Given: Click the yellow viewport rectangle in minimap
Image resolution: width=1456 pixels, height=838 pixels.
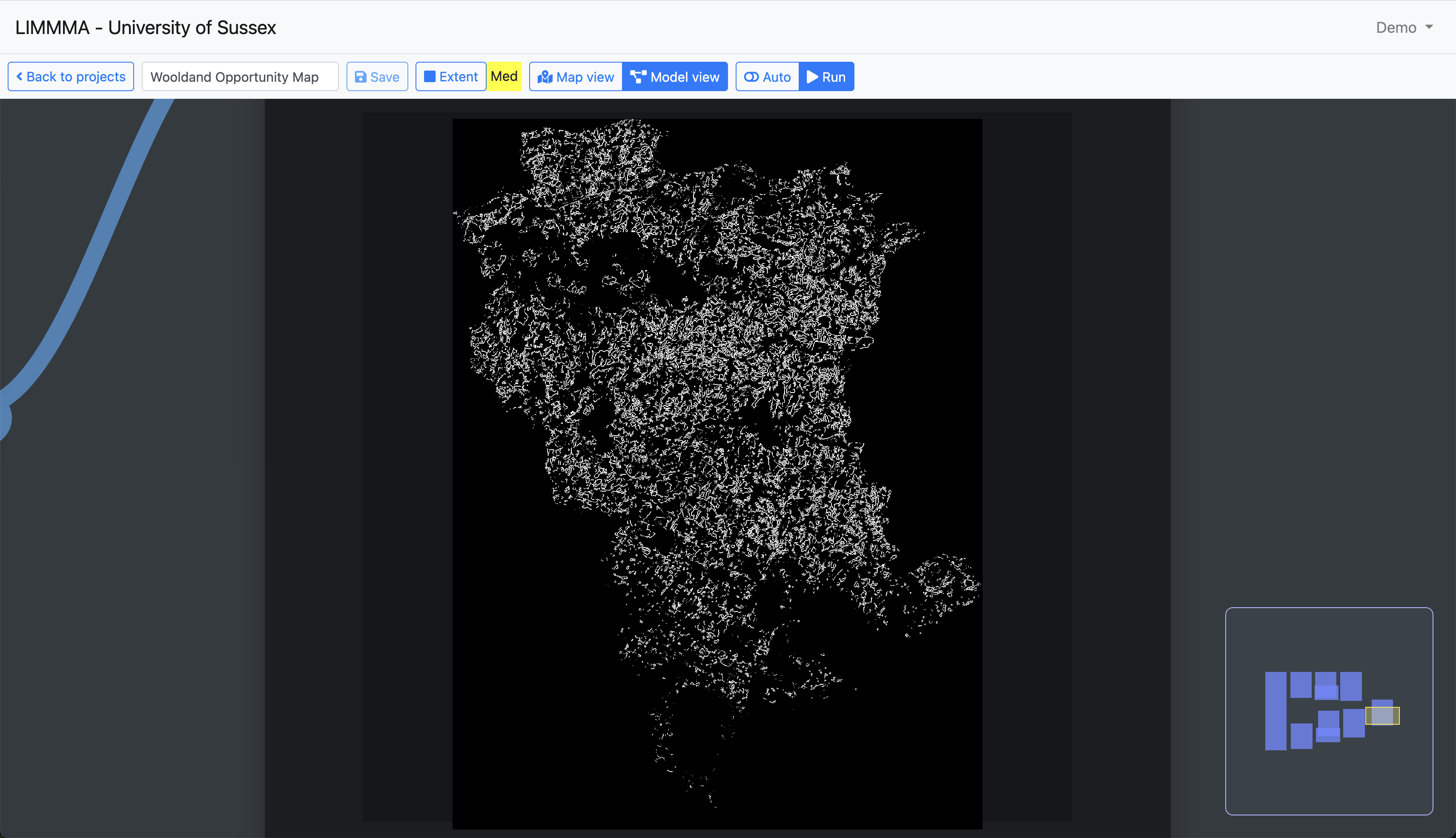Looking at the screenshot, I should tap(1382, 716).
